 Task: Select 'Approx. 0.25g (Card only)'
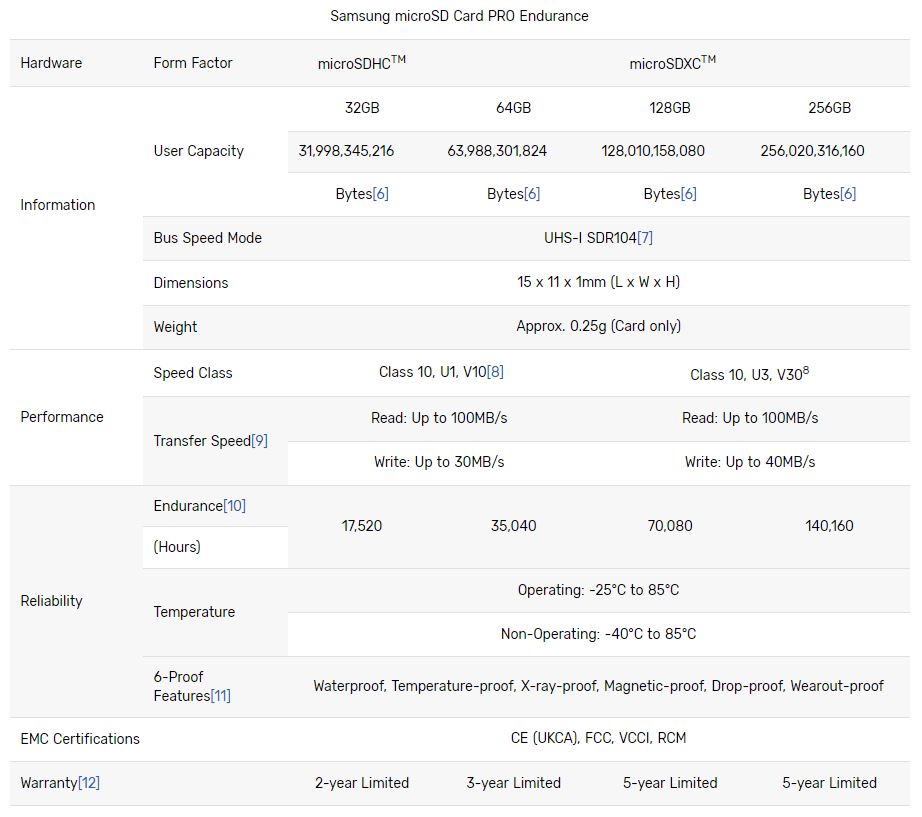[x=599, y=326]
